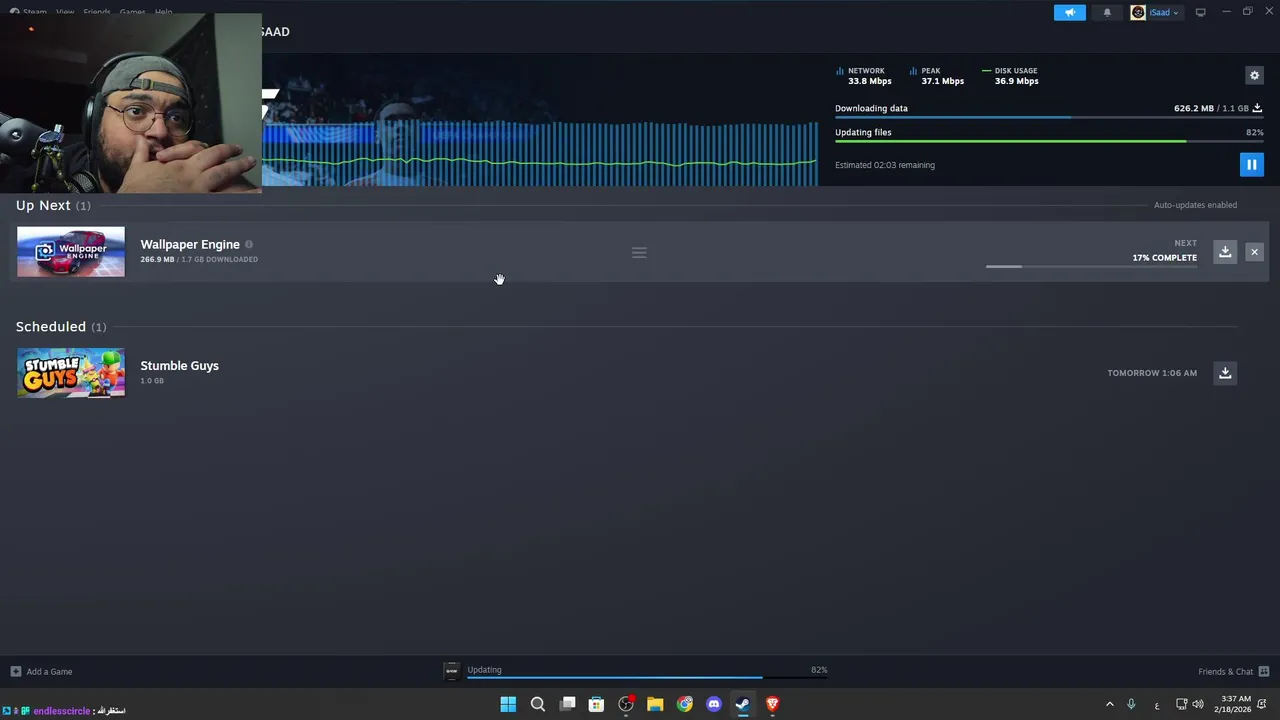Click Estimated 02:03 remaining text

885,165
